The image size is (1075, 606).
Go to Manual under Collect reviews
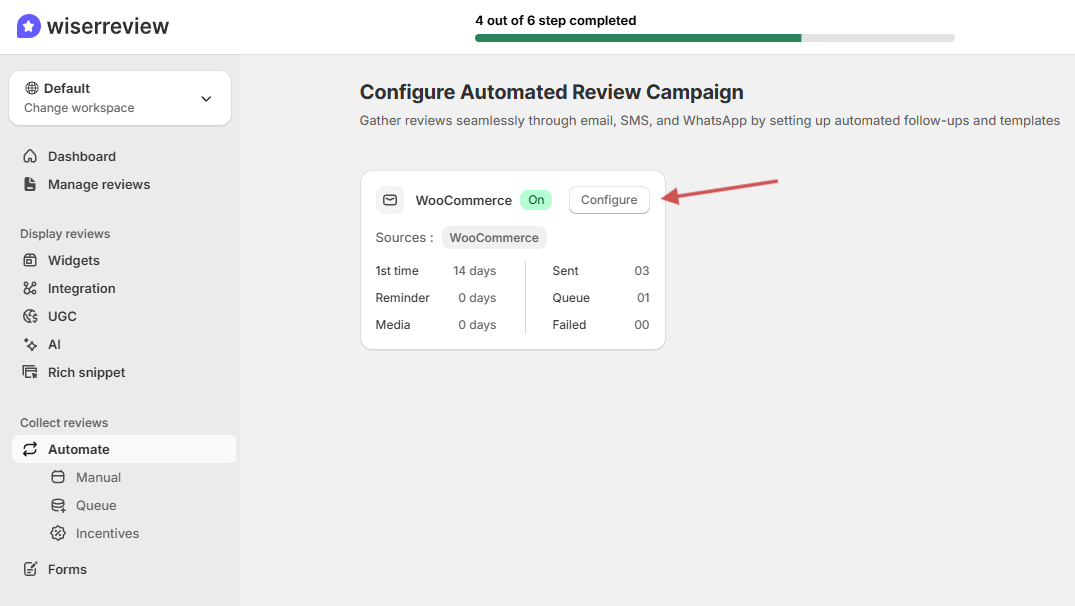click(98, 477)
